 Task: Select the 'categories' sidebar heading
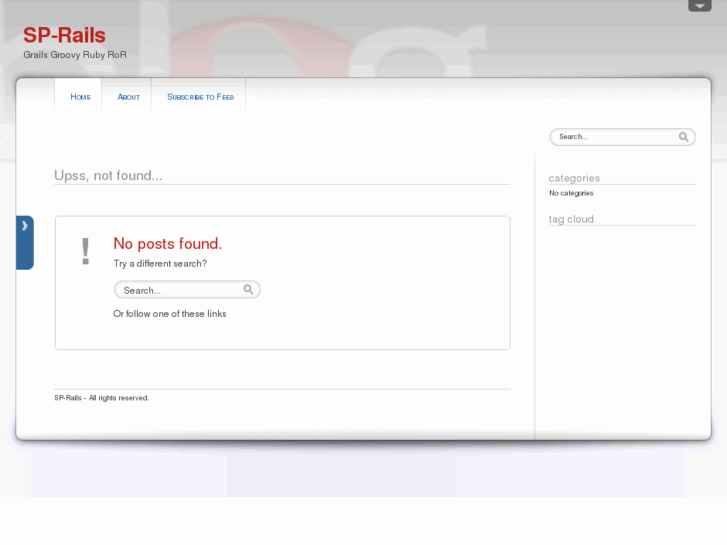[574, 178]
